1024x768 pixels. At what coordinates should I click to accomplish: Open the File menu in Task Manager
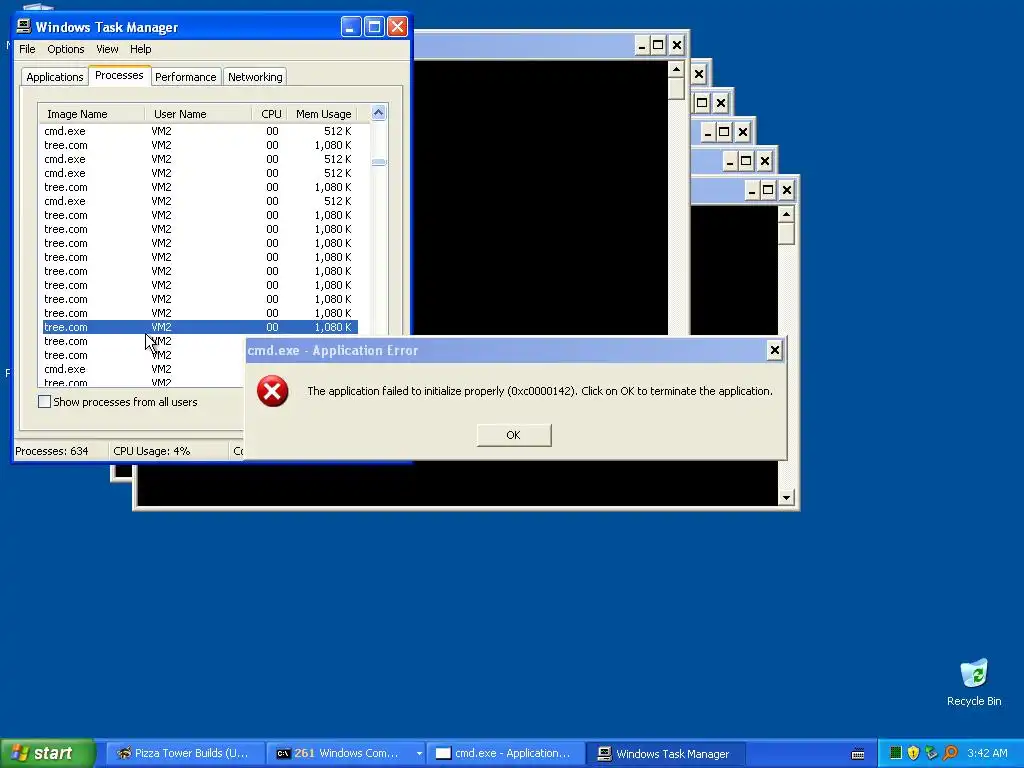[x=27, y=49]
